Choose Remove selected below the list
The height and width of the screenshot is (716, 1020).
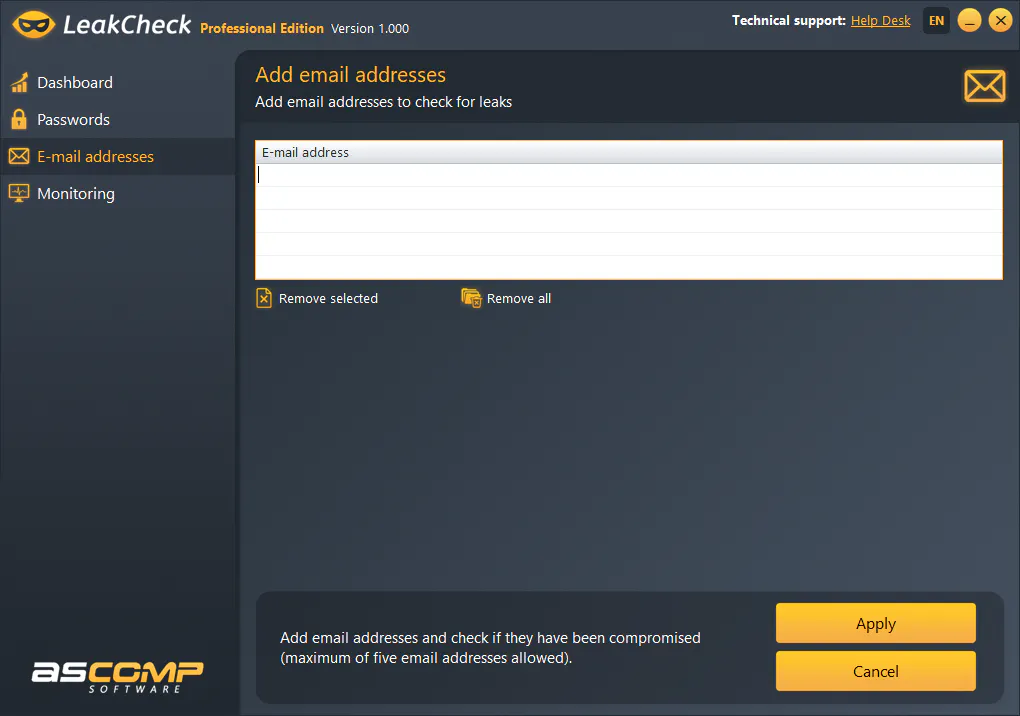[317, 298]
